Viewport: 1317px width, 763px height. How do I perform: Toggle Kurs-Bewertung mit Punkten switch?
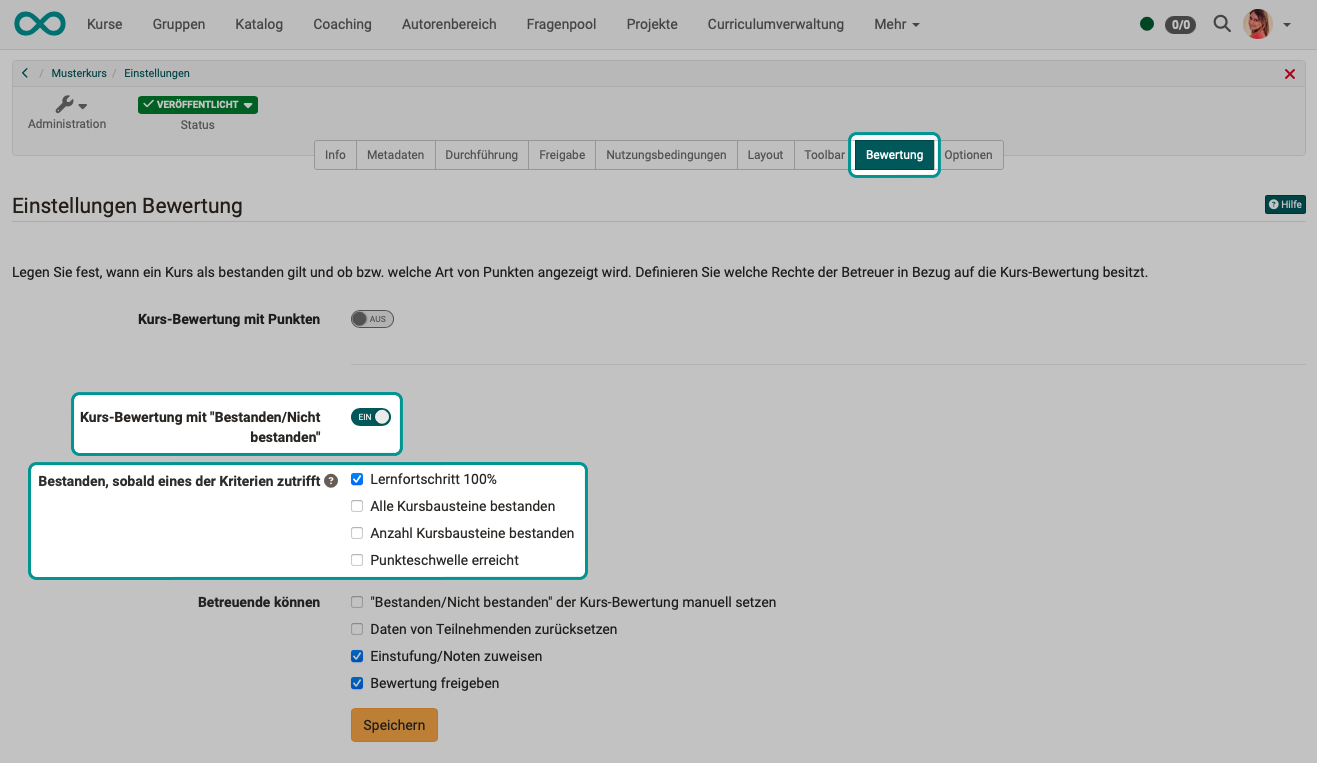372,319
